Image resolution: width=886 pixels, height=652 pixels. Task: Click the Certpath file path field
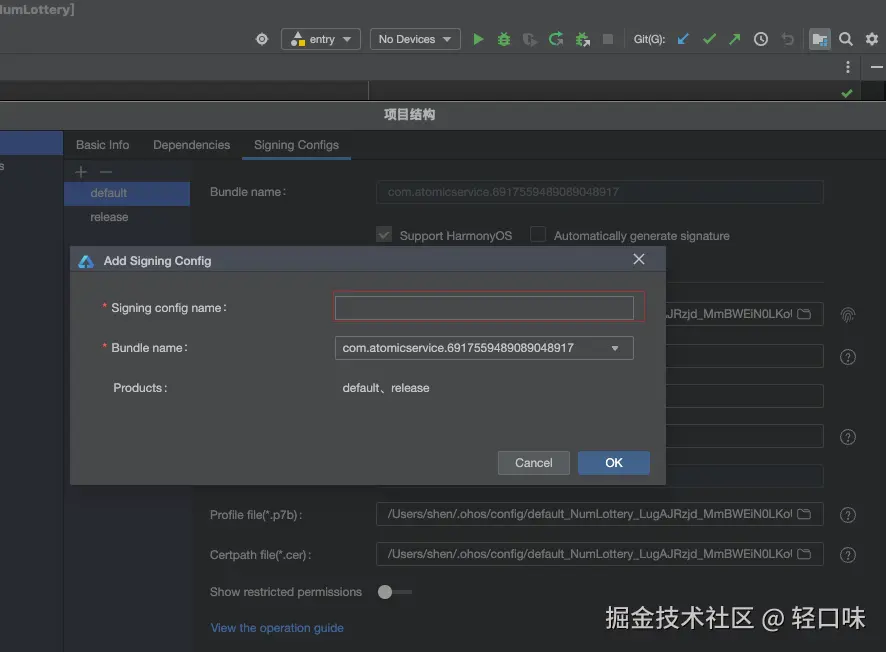(x=600, y=554)
